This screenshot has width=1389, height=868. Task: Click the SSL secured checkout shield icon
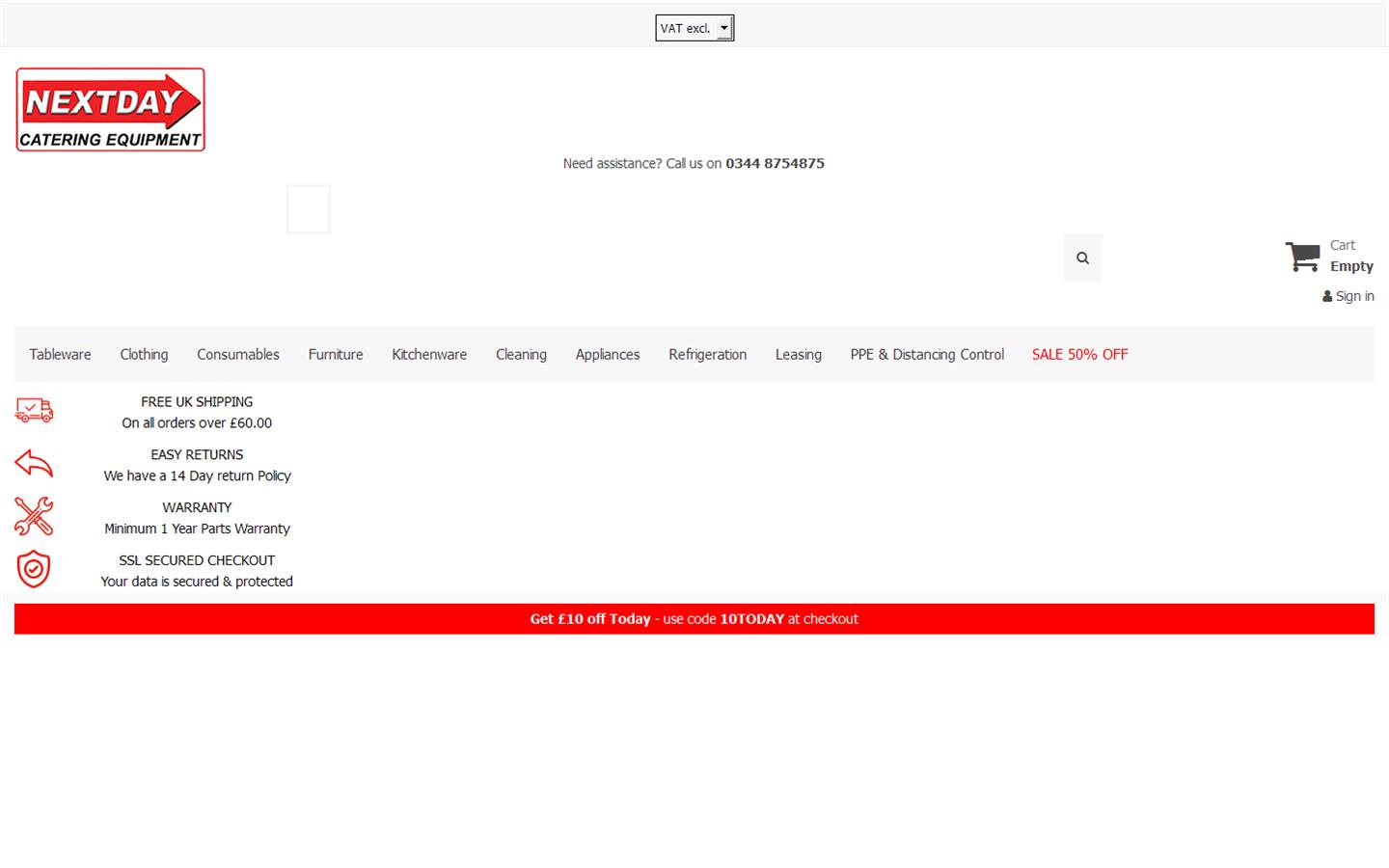coord(34,569)
